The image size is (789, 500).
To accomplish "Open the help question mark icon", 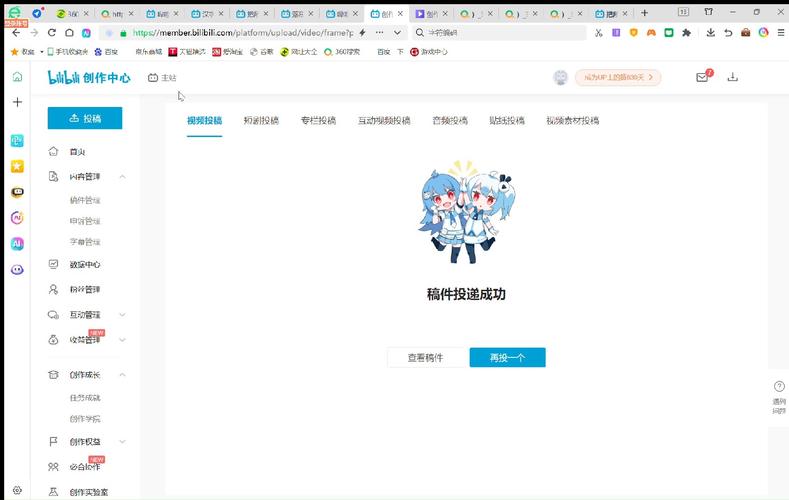I will (x=779, y=386).
